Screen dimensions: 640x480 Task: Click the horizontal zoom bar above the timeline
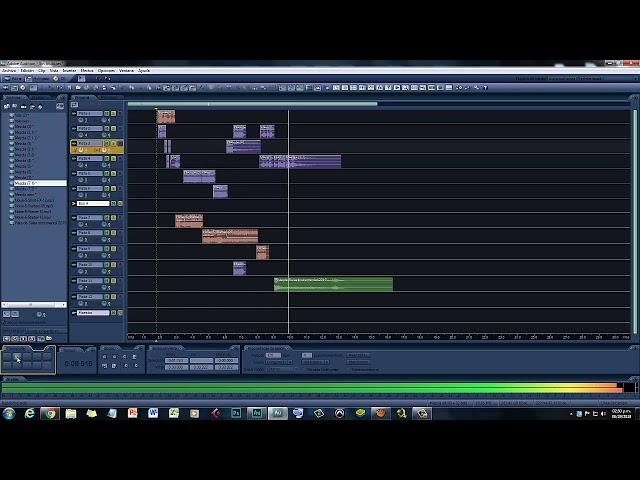click(x=252, y=104)
